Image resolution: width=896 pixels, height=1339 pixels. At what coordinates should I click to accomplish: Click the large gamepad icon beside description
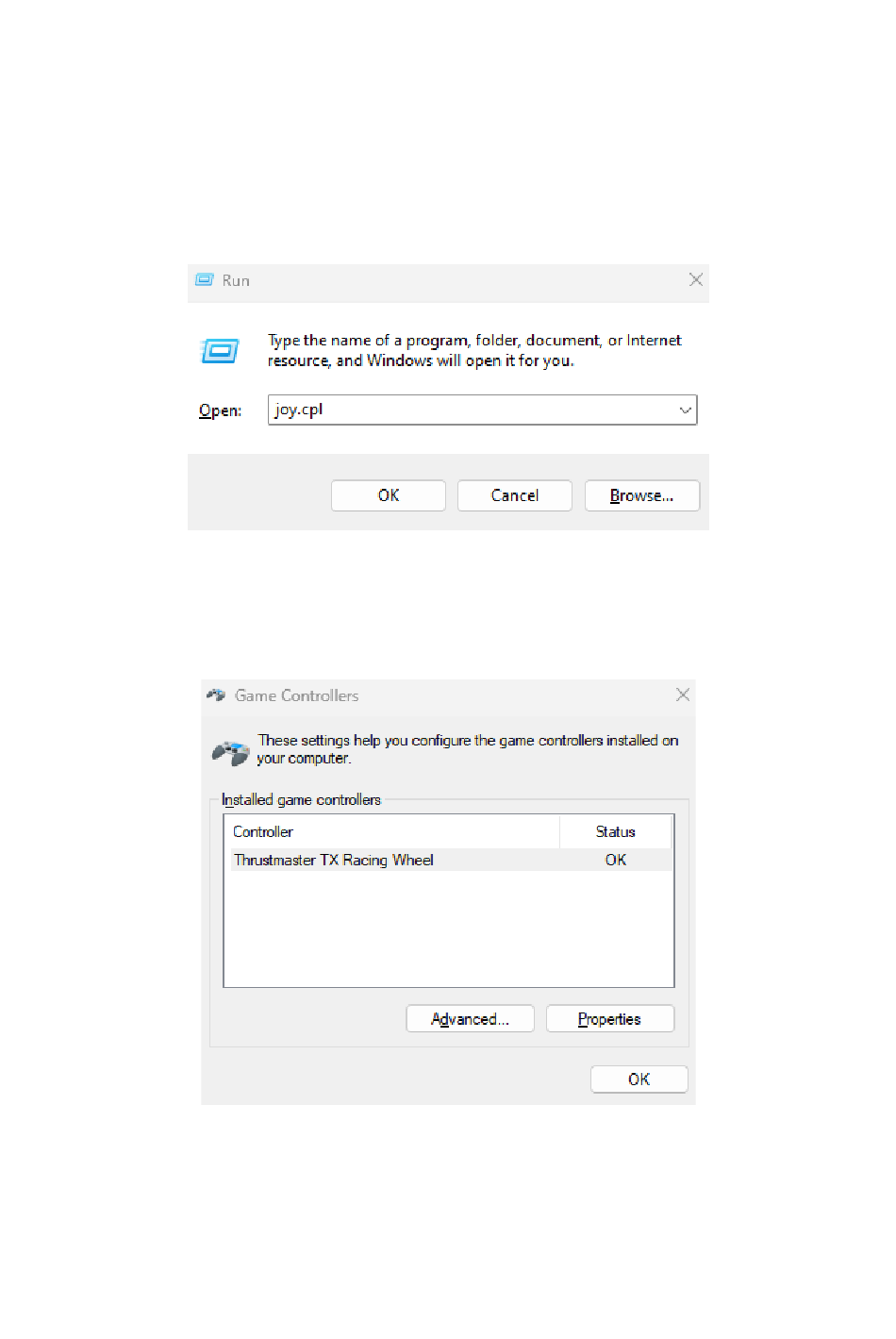[x=230, y=753]
